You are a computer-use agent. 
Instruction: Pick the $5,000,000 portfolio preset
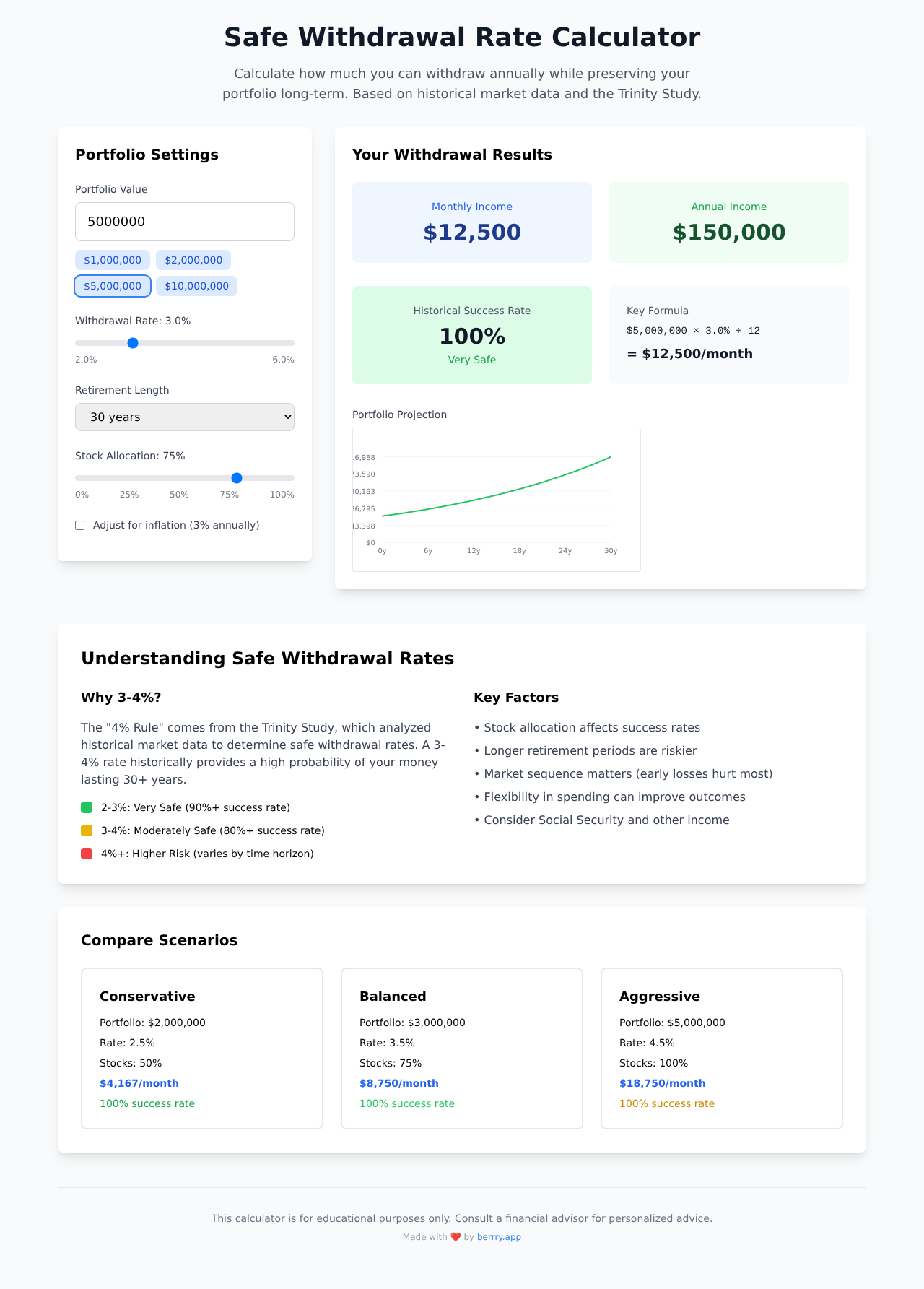113,286
